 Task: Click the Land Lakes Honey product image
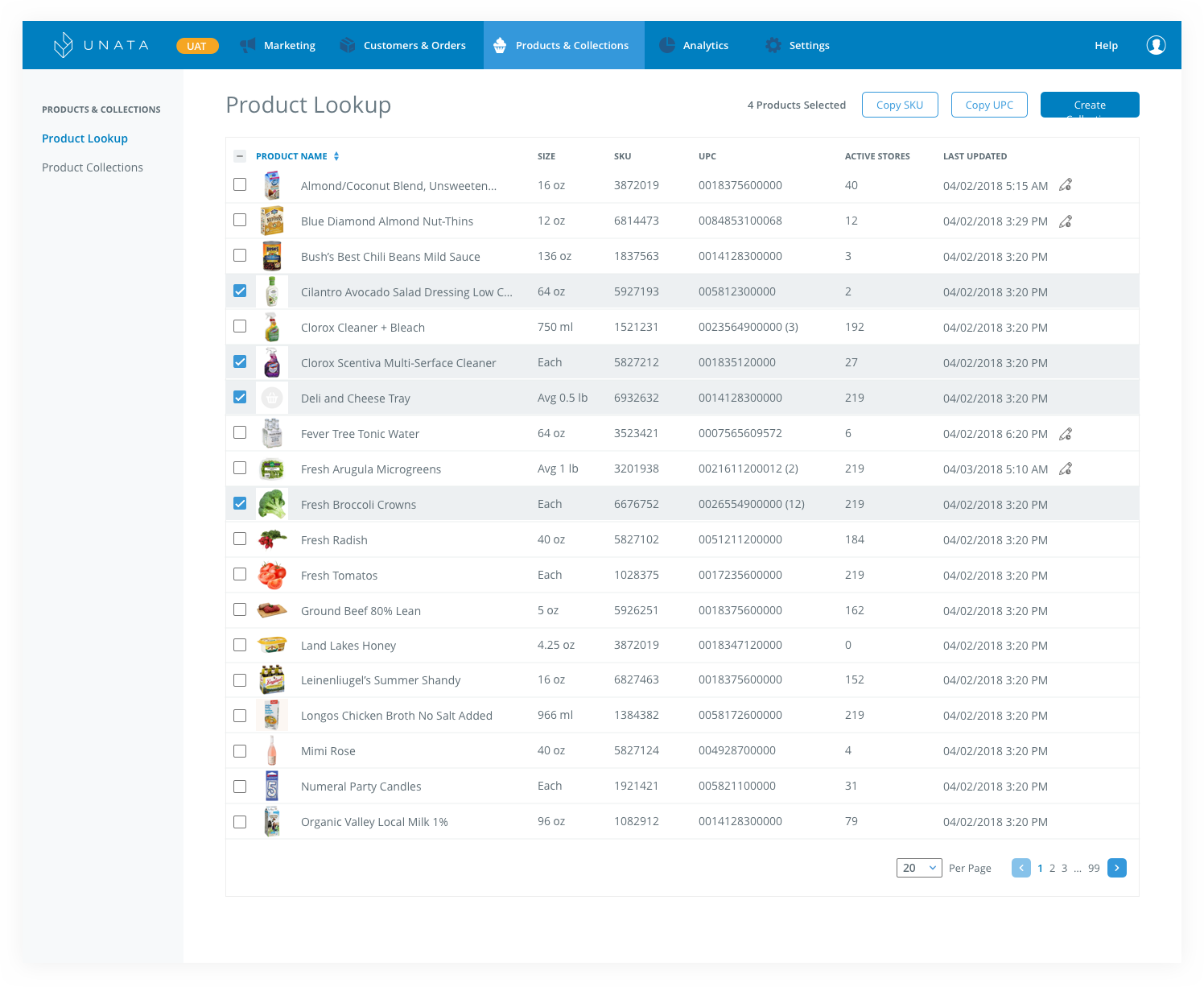pos(272,645)
